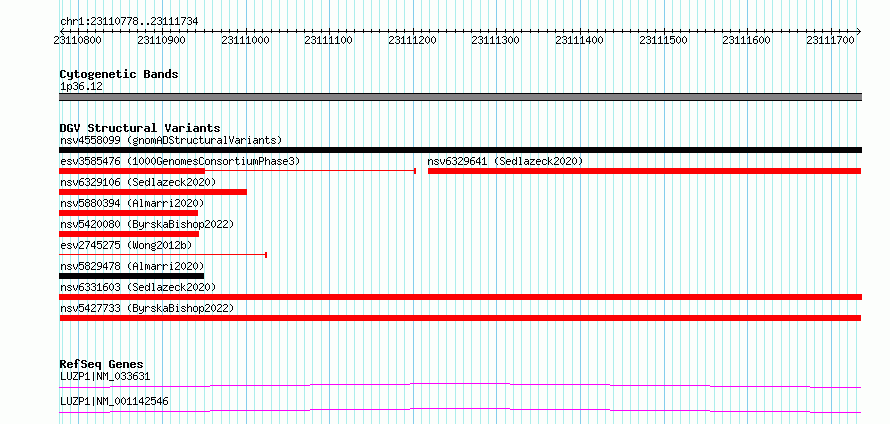
Task: Click ruler position 23111300
Action: click(496, 40)
